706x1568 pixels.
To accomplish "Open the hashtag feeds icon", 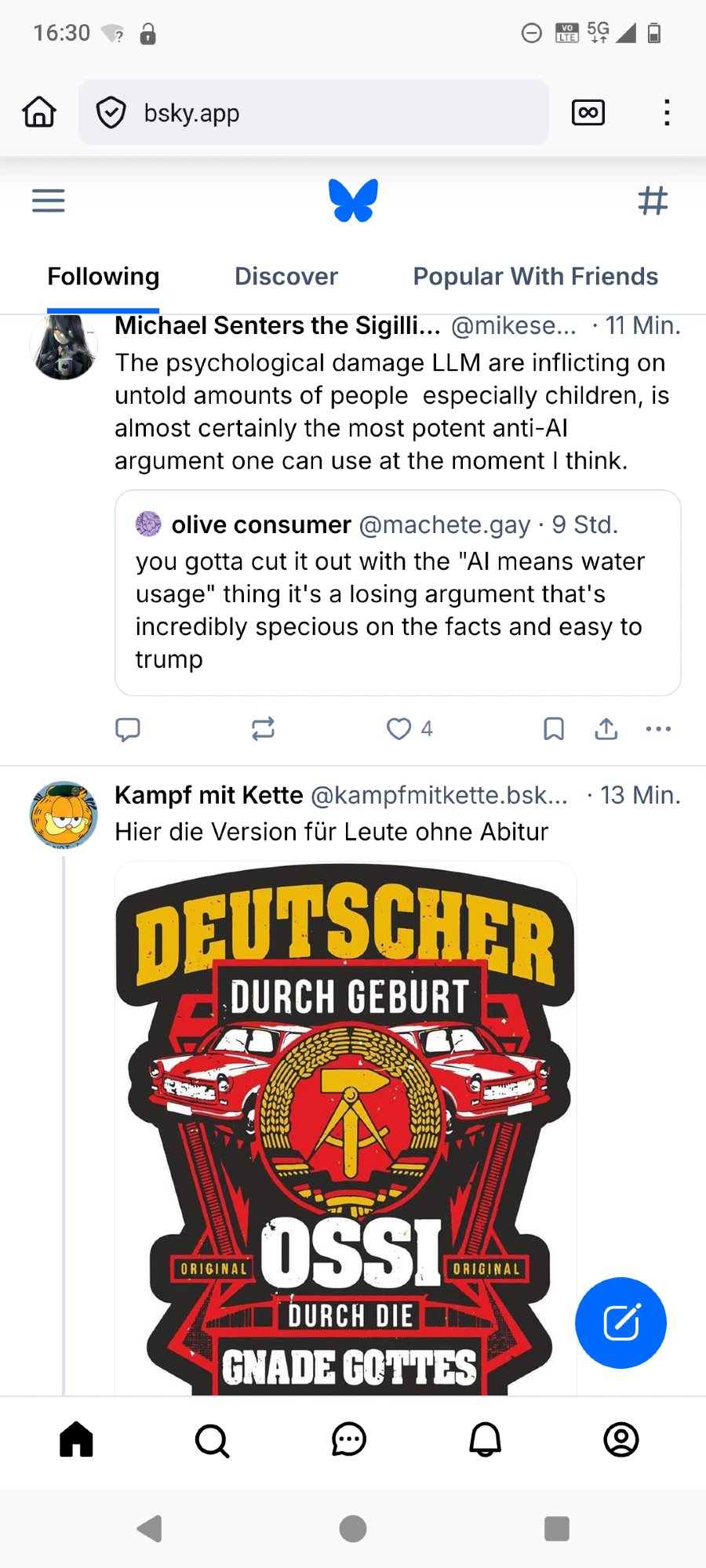I will [653, 201].
